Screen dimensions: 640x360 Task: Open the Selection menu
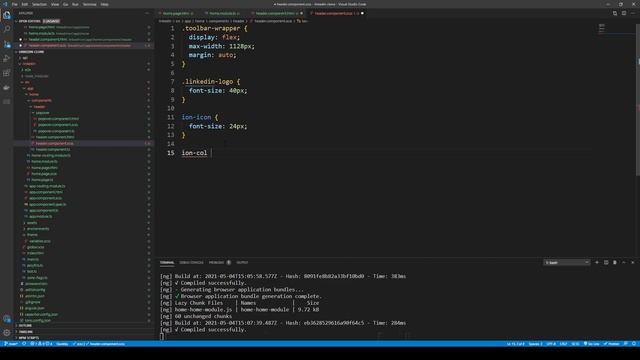tap(39, 4)
